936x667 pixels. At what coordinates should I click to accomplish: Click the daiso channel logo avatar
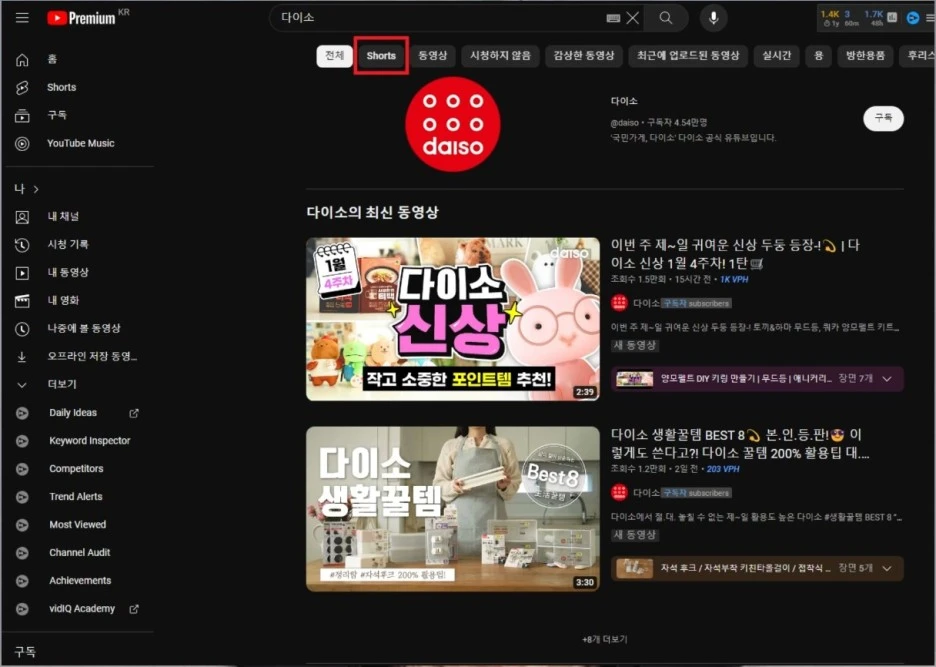(453, 124)
